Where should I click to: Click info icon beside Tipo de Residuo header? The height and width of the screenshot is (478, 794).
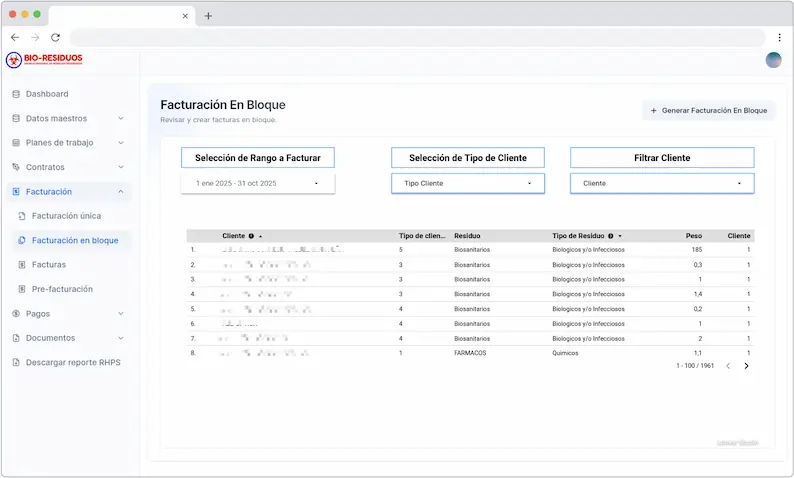610,236
